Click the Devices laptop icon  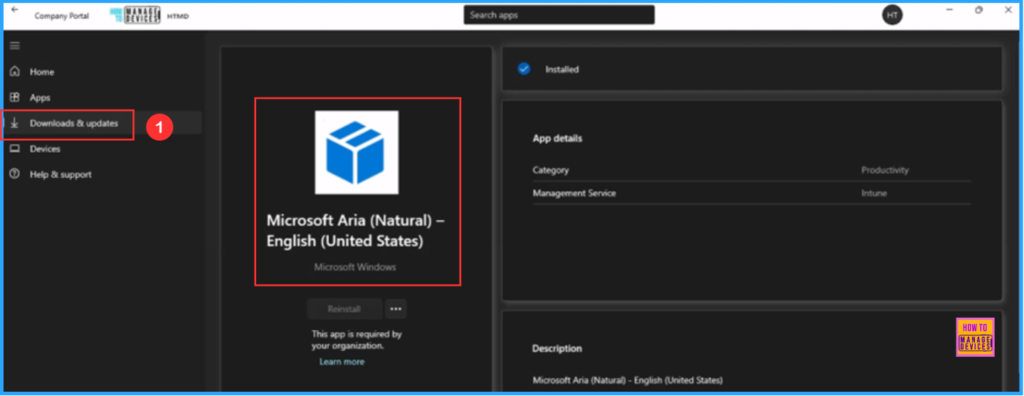14,149
